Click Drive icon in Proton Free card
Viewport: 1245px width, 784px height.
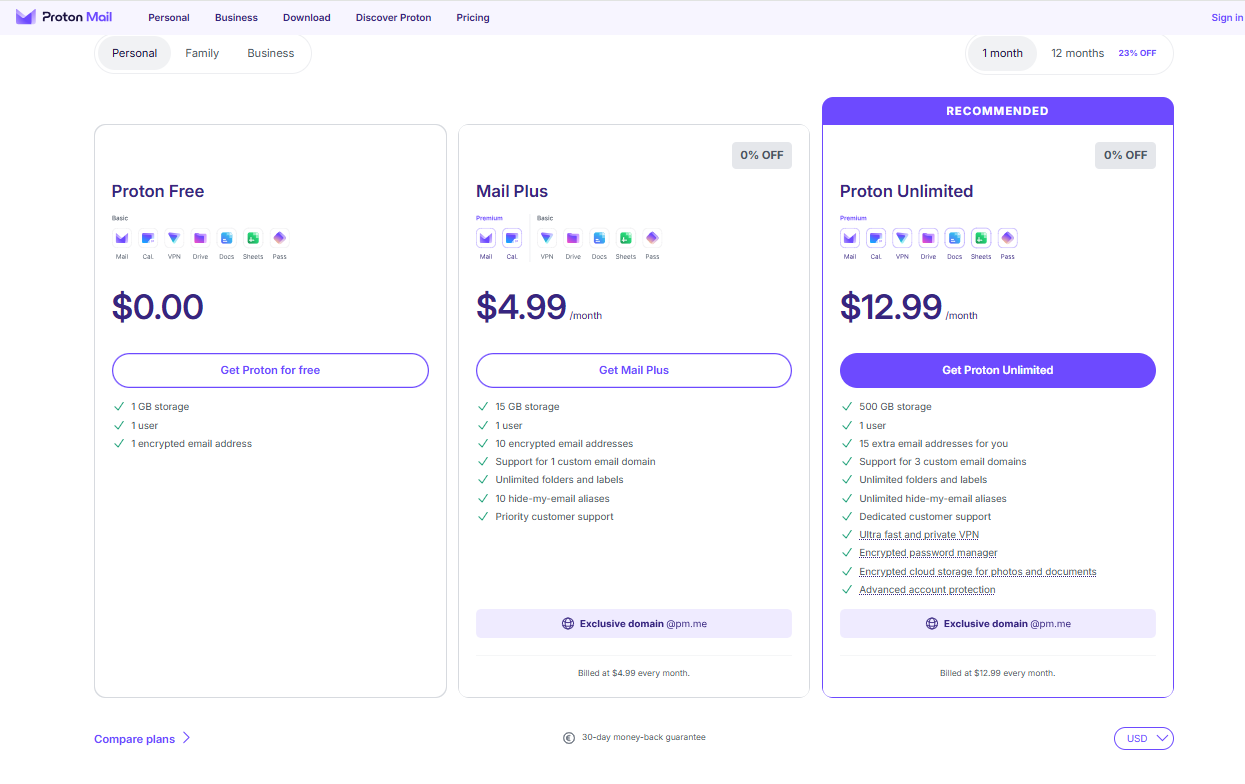coord(200,238)
